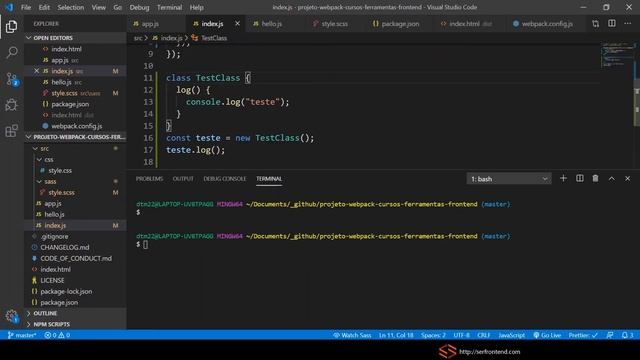The height and width of the screenshot is (360, 640).
Task: Show the Debug Console panel tab
Action: [224, 179]
